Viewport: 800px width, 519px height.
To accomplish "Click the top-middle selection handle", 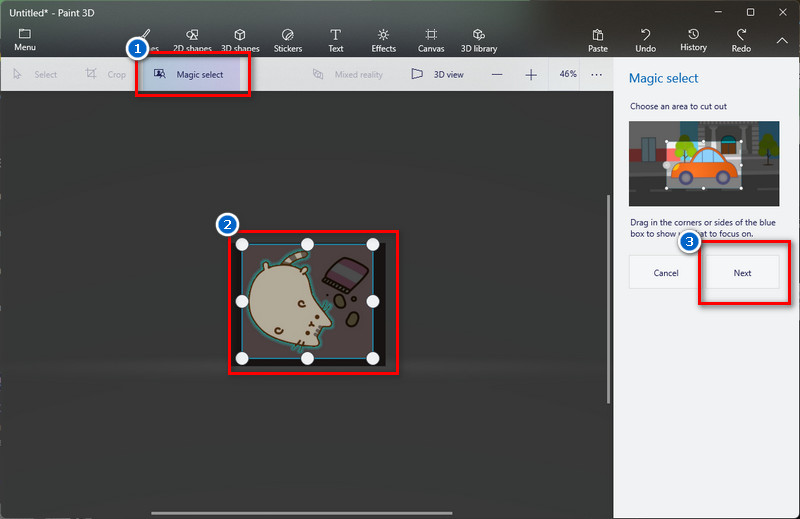I will pos(307,244).
